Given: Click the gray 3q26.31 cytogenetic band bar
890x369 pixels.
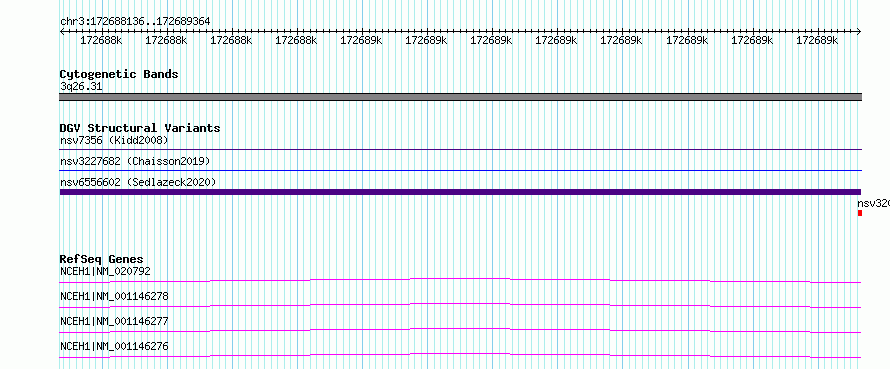Looking at the screenshot, I should pos(460,97).
